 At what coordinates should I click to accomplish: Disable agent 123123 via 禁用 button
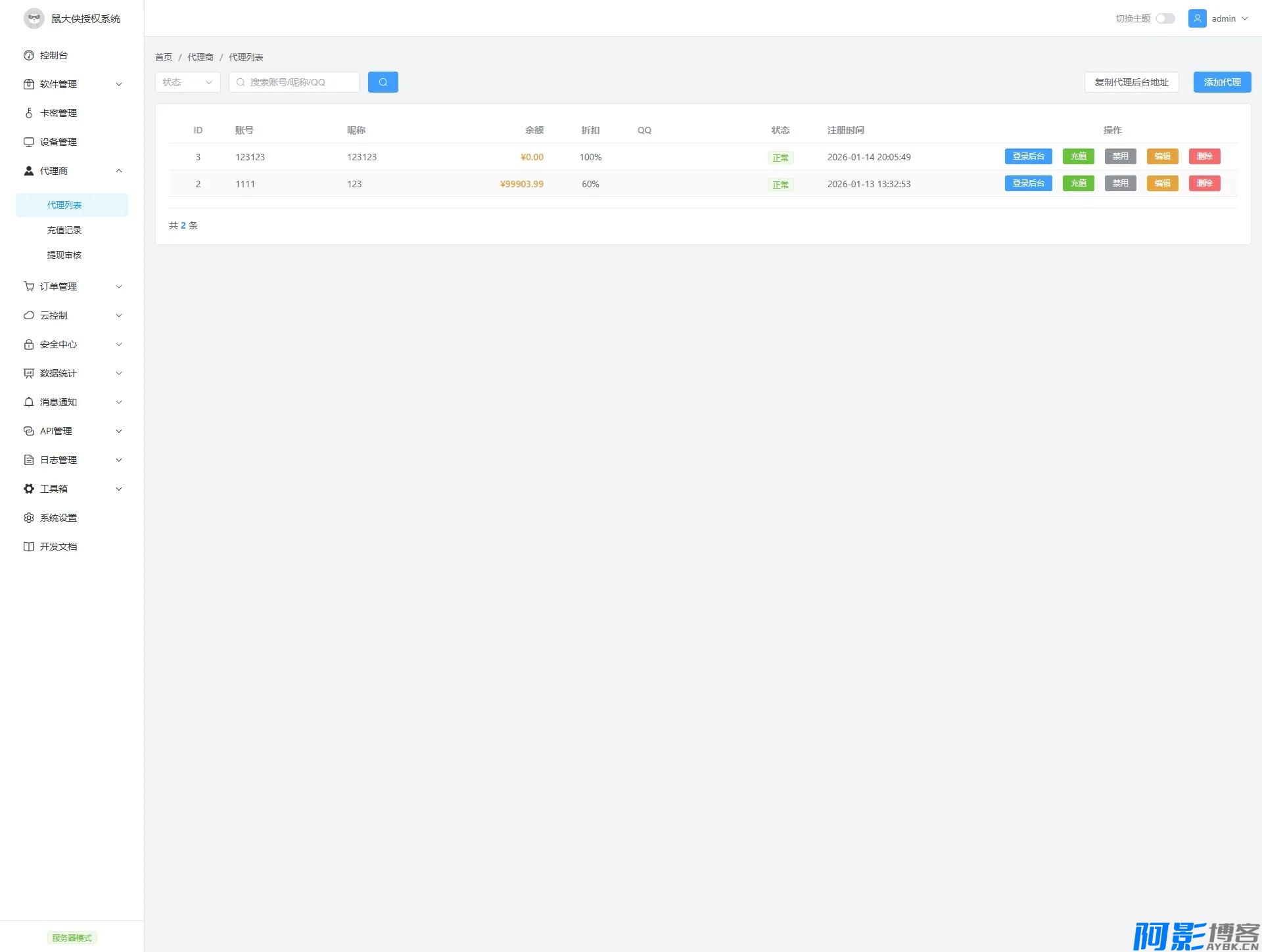click(x=1120, y=156)
